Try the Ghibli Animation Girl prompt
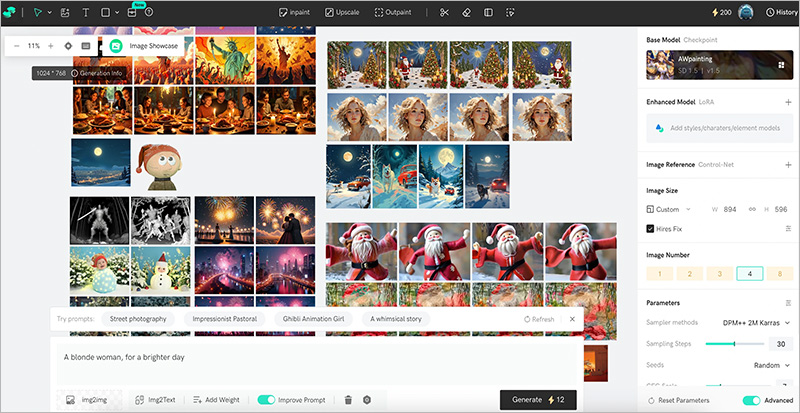This screenshot has height=413, width=800. click(x=313, y=319)
